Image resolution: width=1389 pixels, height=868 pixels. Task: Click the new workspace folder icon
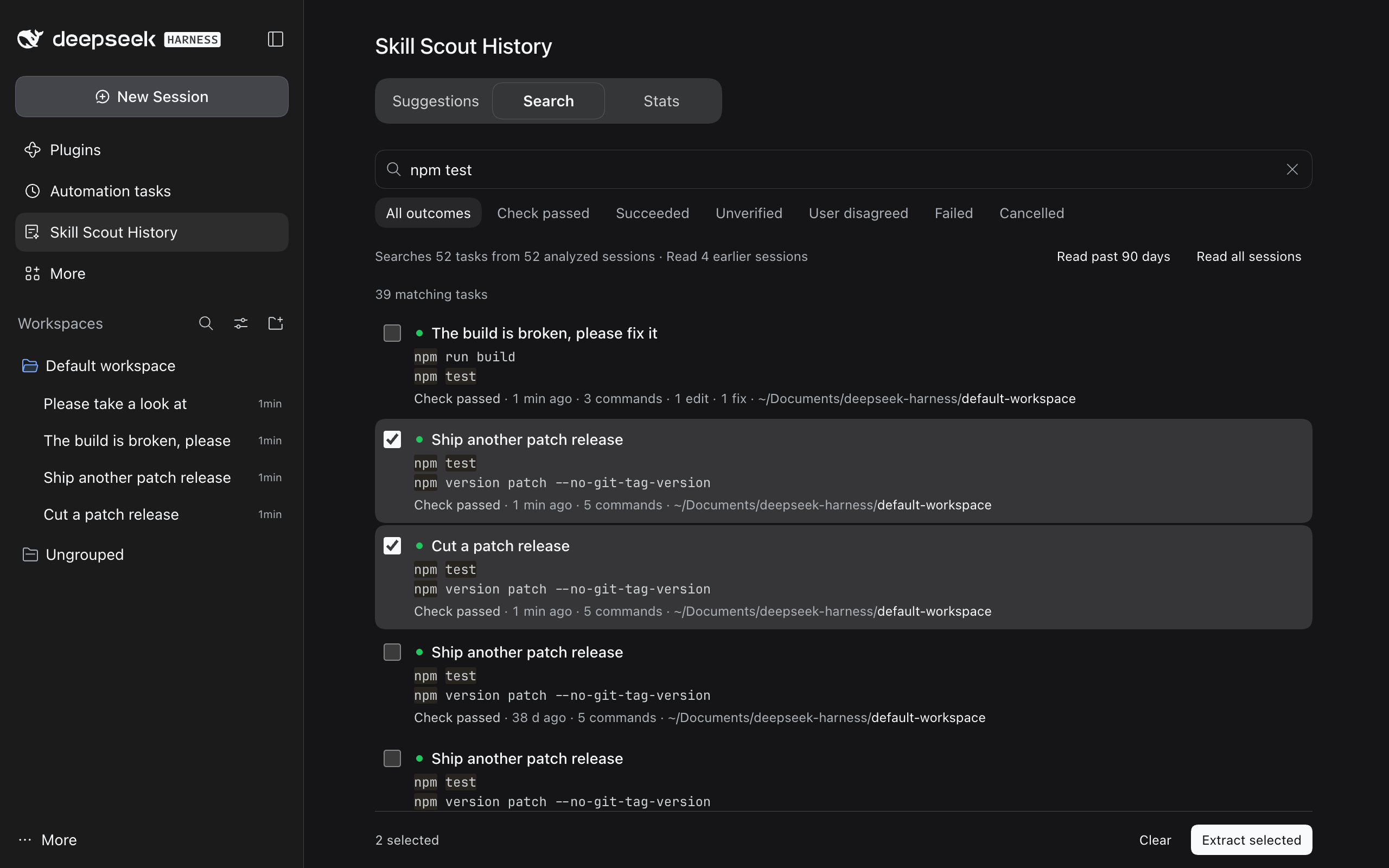[x=276, y=323]
